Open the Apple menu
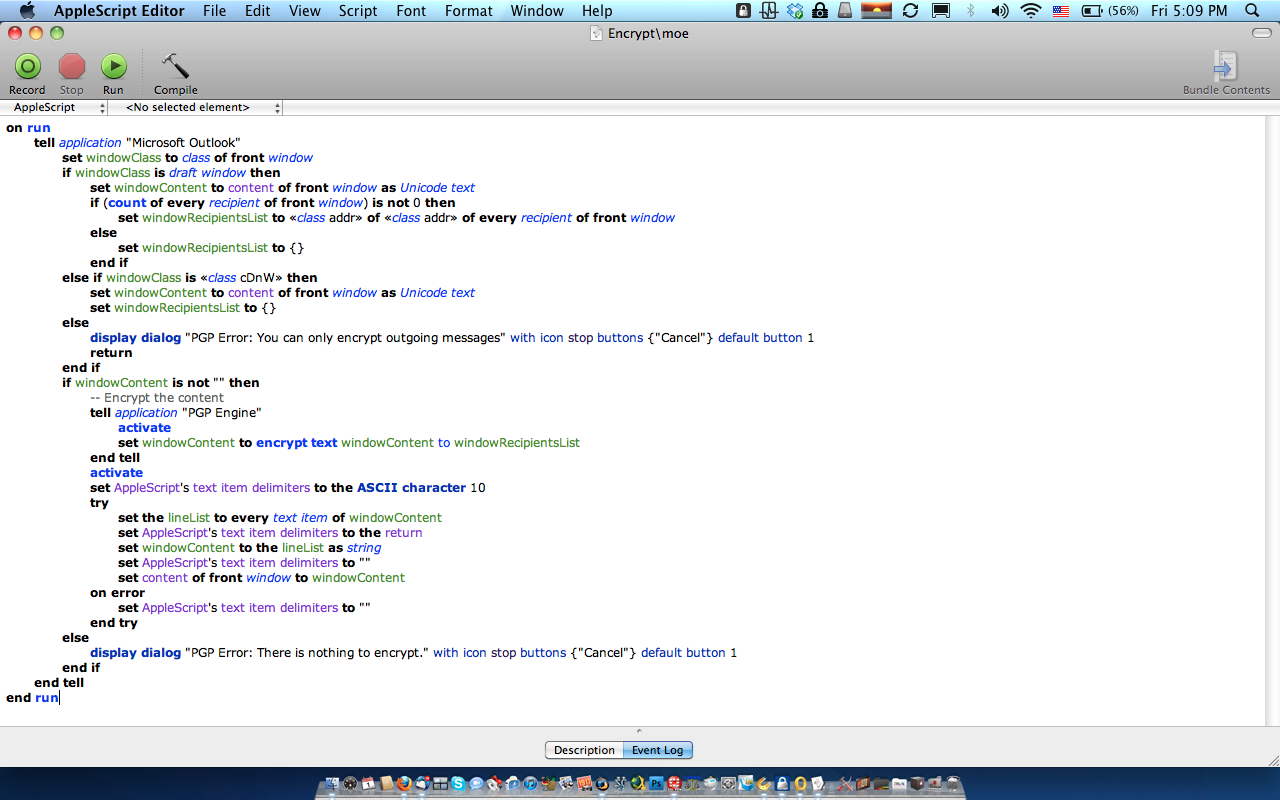 click(x=27, y=11)
